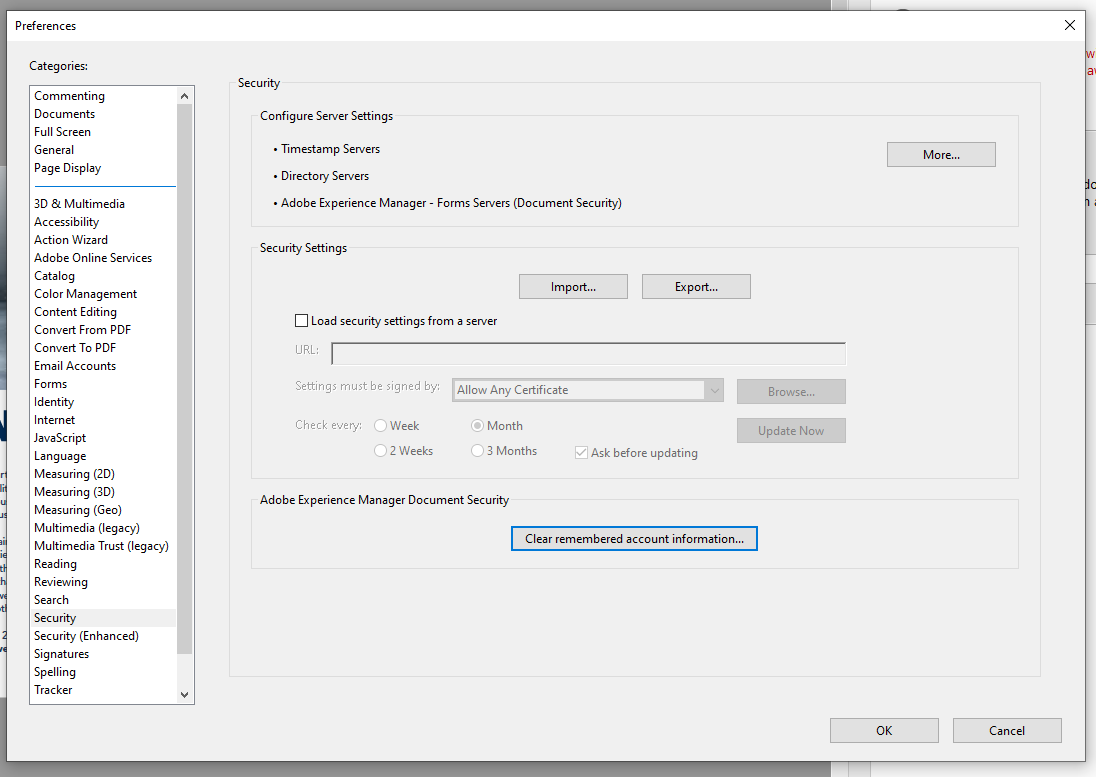Uncheck Ask before updating
Screen dimensions: 1096x777
(x=581, y=452)
